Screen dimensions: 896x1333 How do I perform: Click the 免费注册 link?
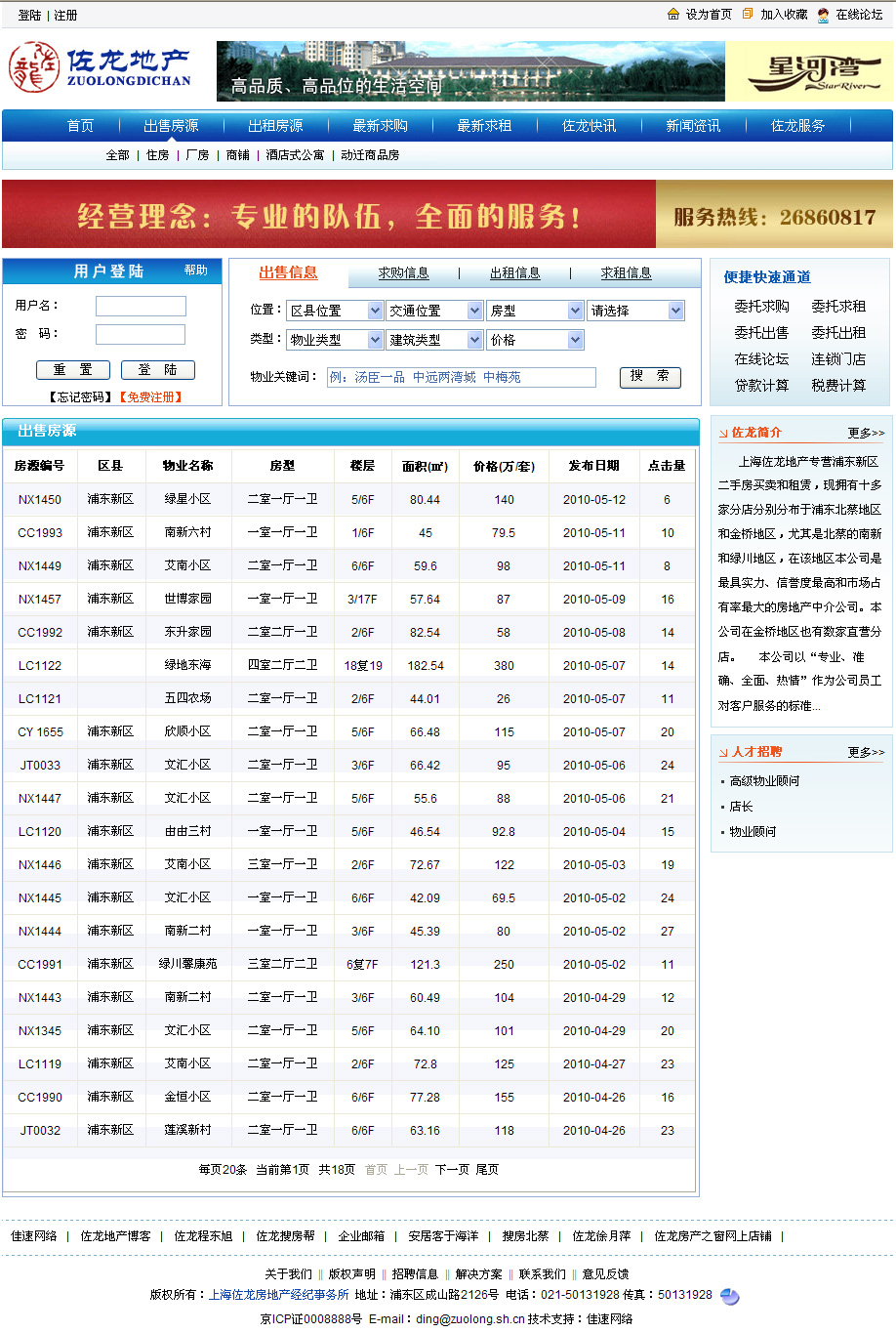[x=151, y=397]
